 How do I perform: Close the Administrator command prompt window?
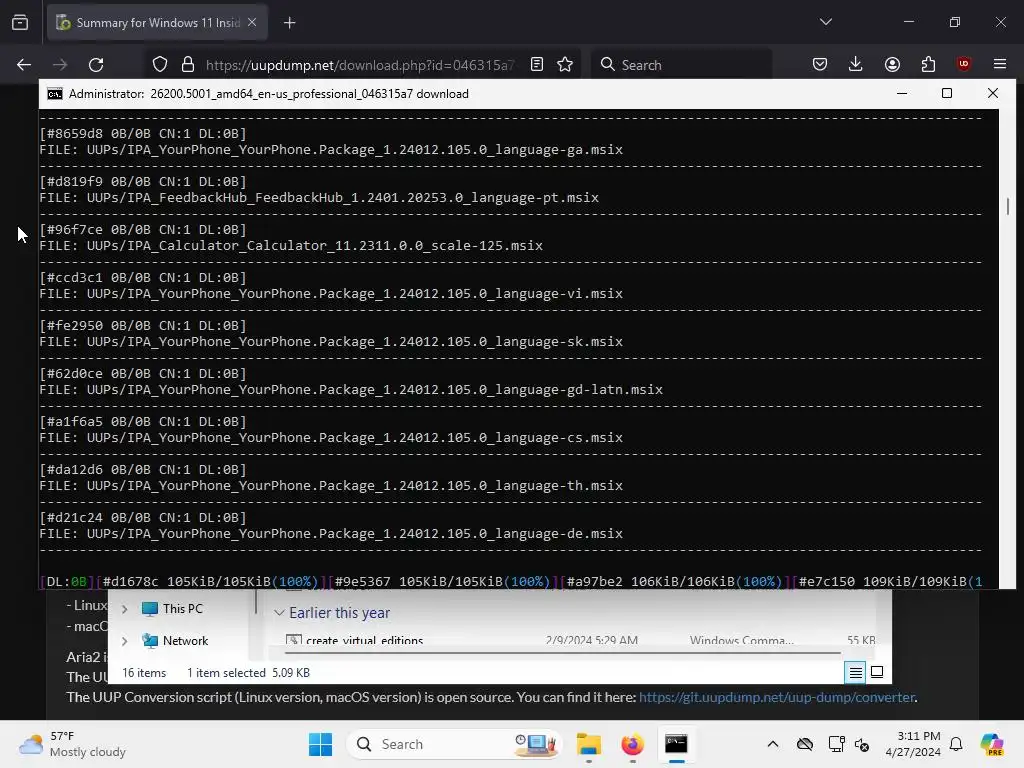point(993,93)
